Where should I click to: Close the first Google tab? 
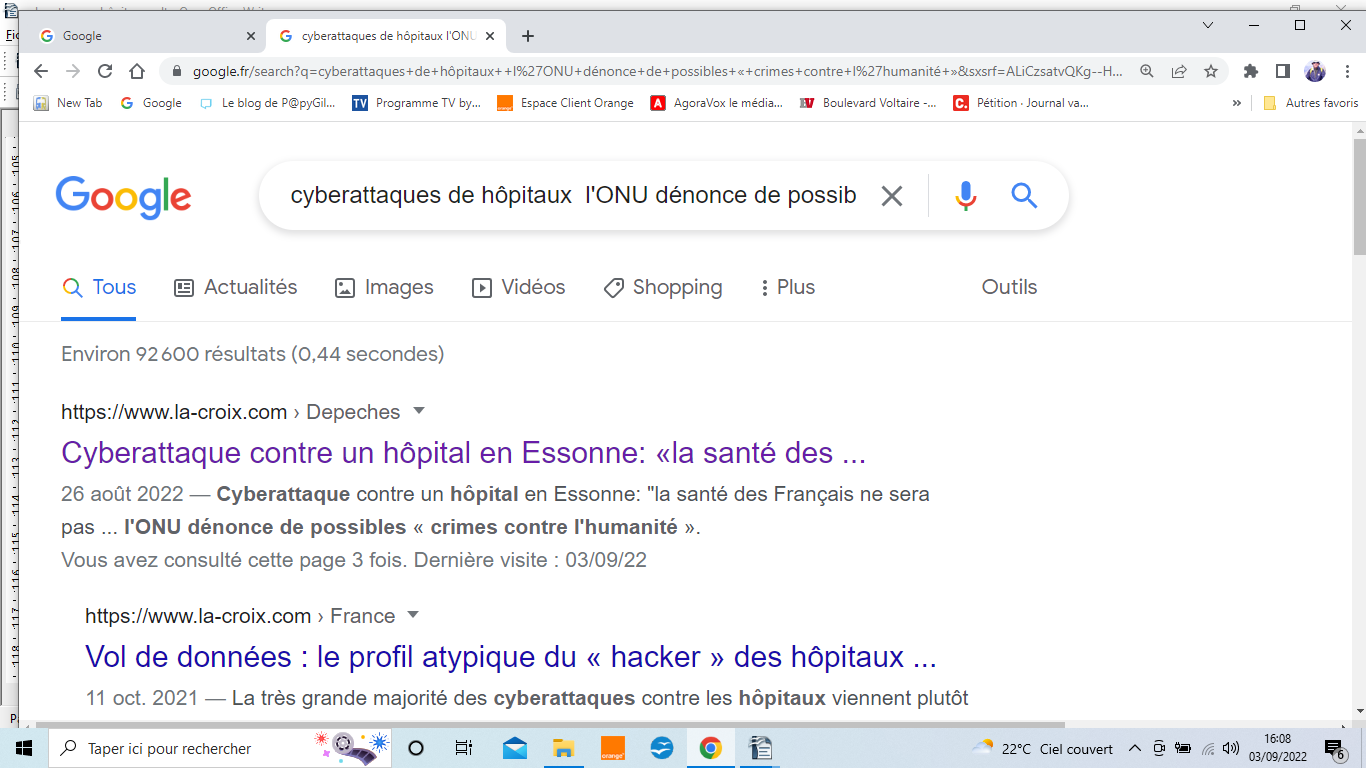251,36
